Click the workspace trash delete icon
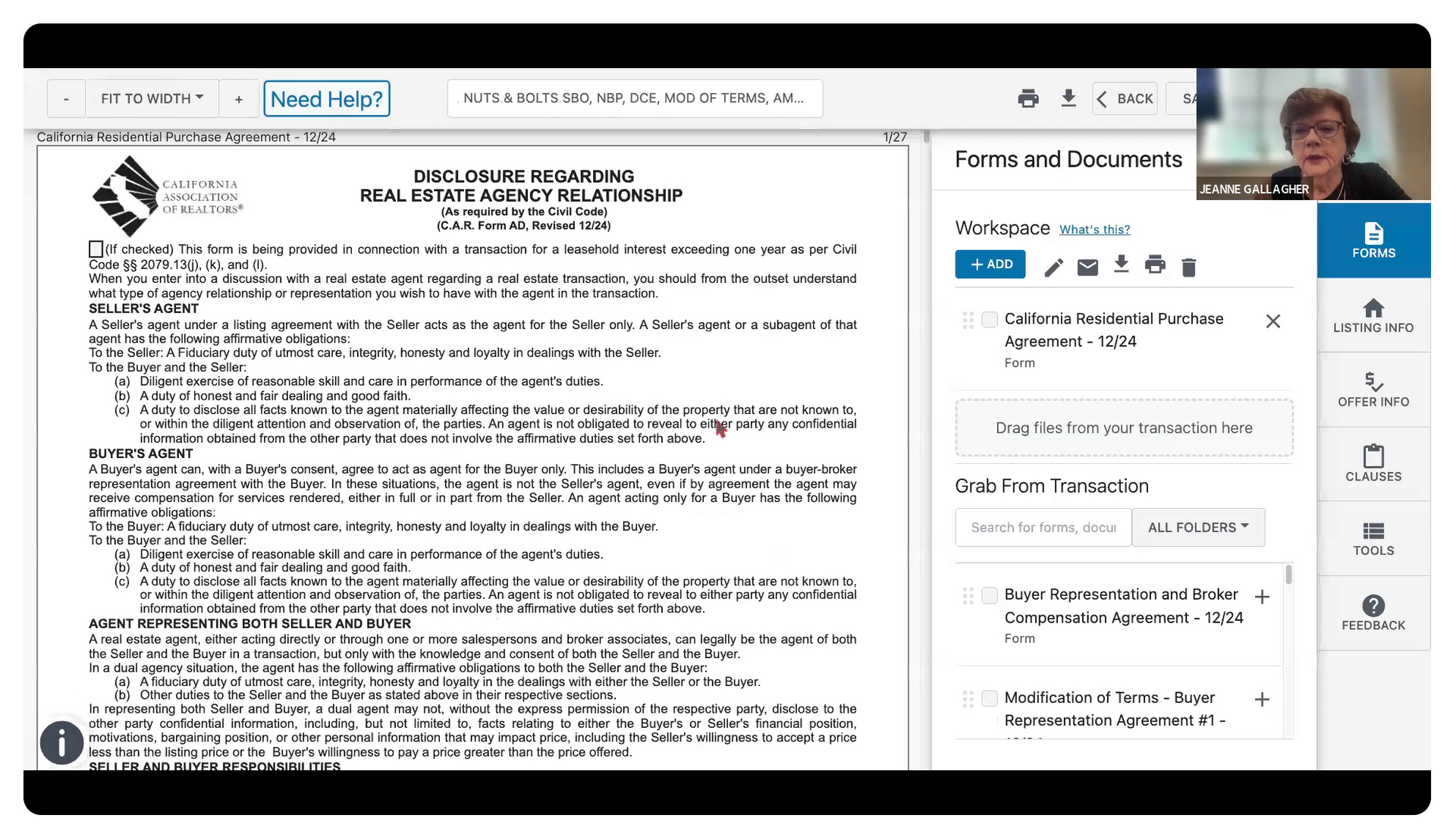1456x837 pixels. tap(1188, 267)
